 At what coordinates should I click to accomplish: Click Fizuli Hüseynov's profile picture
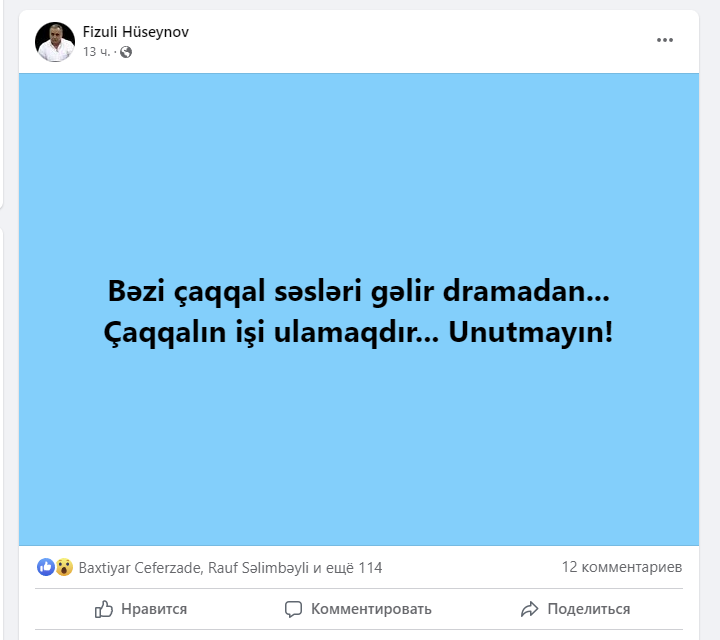pos(55,42)
